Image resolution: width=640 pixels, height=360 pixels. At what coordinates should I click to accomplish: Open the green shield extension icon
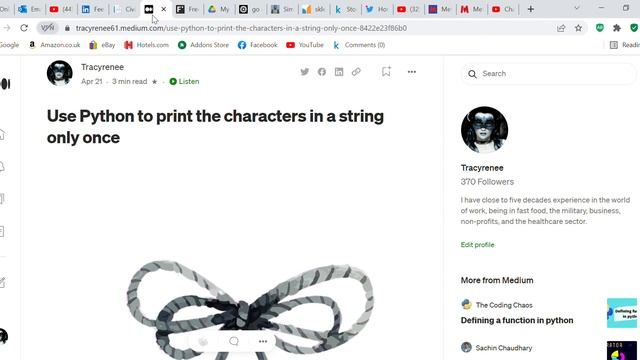(634, 28)
